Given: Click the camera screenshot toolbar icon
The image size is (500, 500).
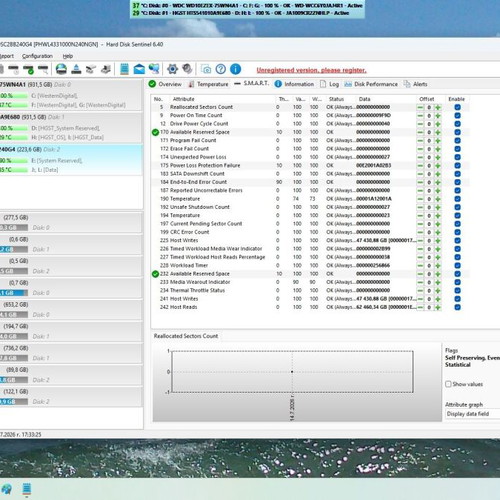Looking at the screenshot, I should 206,69.
